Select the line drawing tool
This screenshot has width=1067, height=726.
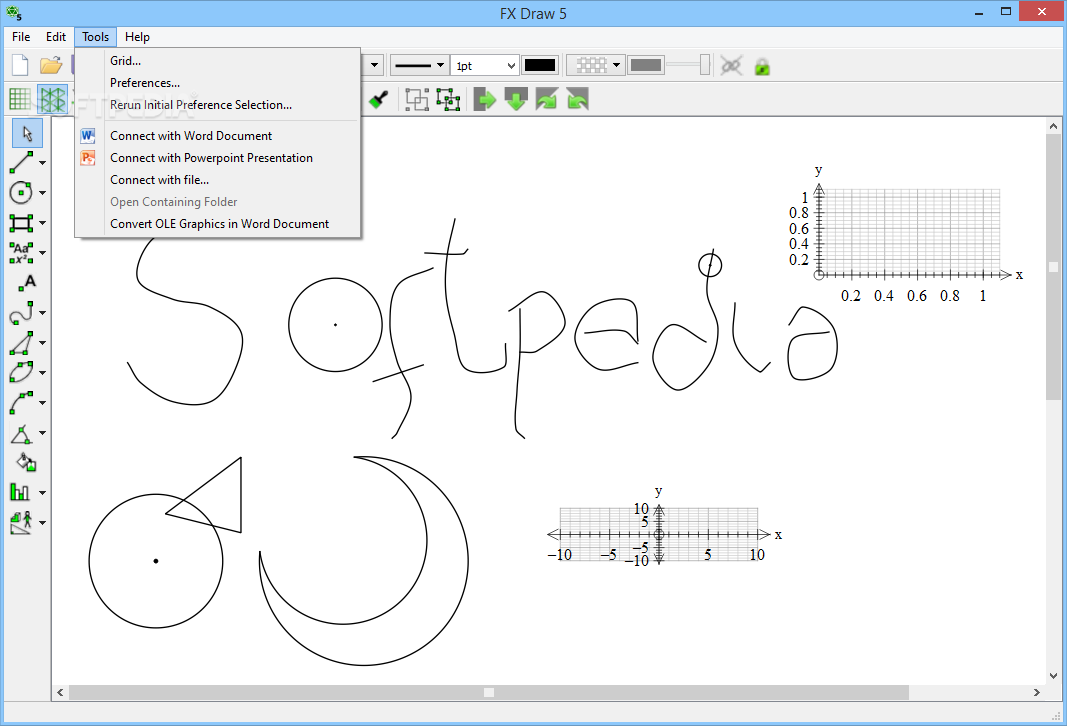(x=21, y=163)
